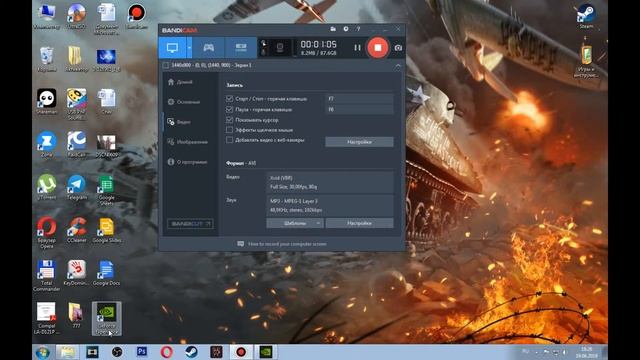The height and width of the screenshot is (360, 640).
Task: Open the Total Commander desktop shortcut
Action: click(47, 276)
